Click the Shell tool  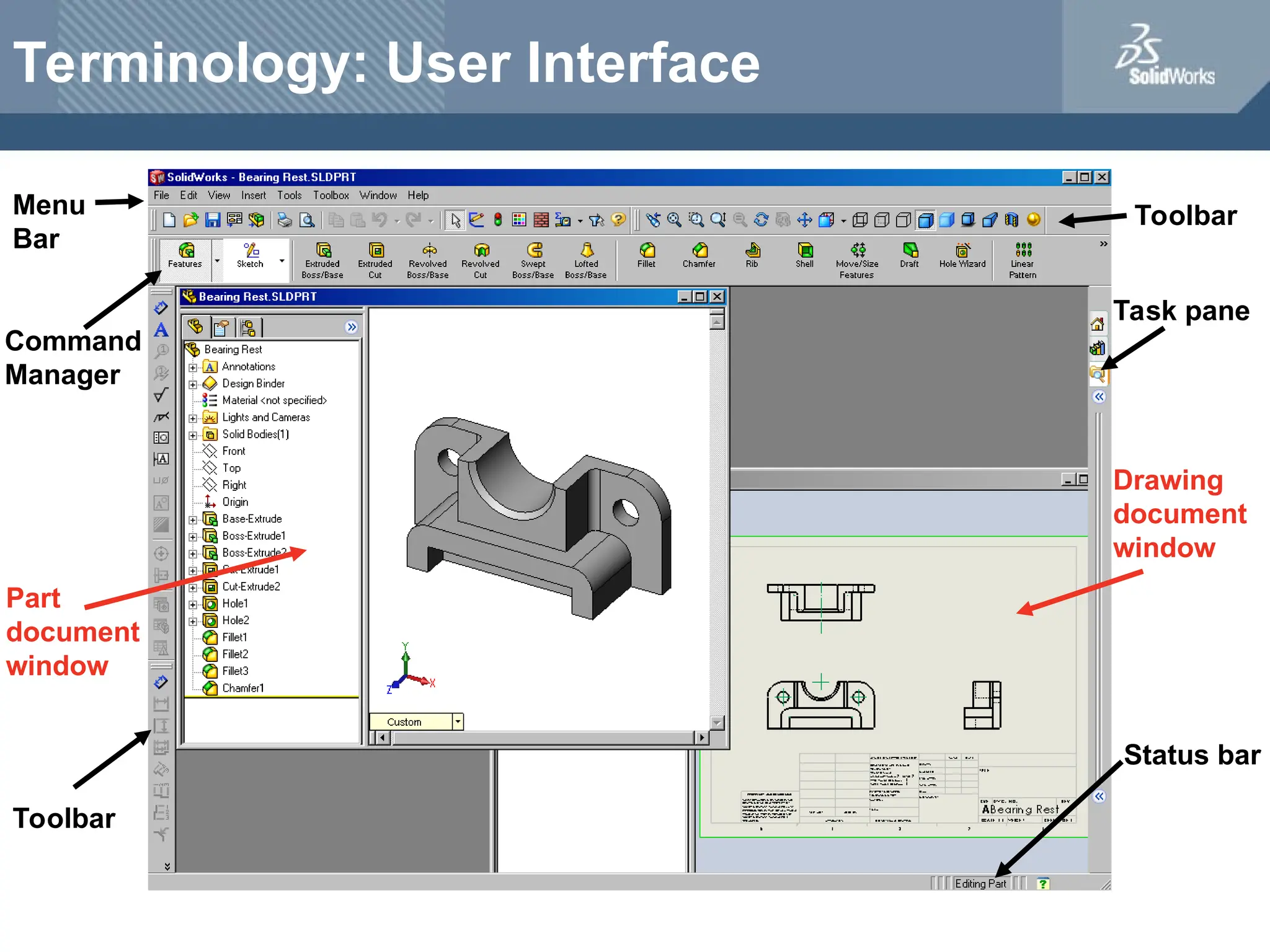point(804,255)
